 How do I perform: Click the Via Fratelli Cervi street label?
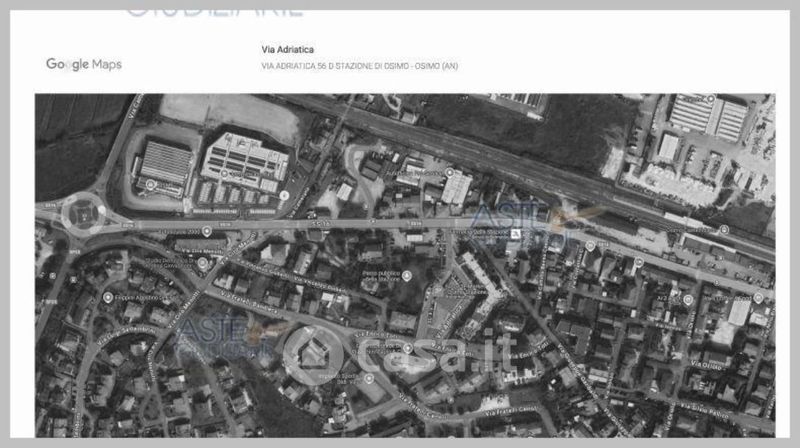[x=512, y=411]
